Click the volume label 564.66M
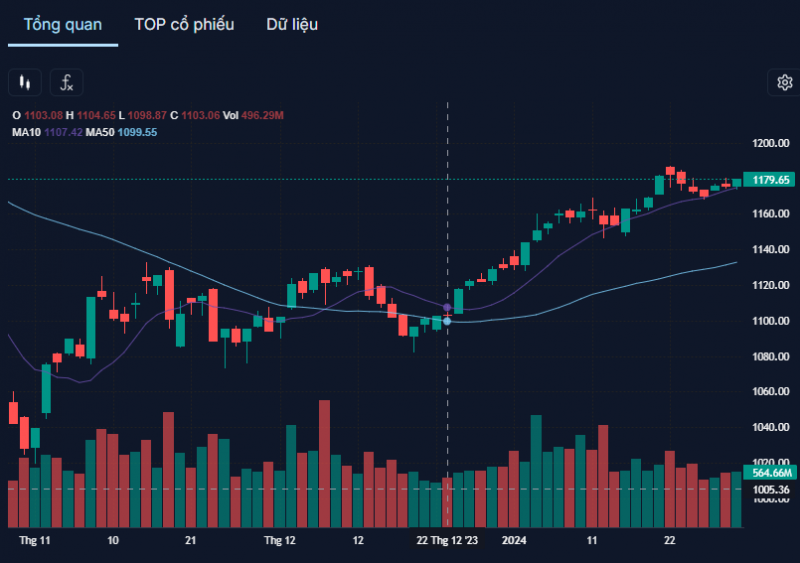Screen dimensions: 800x563 (x=771, y=473)
